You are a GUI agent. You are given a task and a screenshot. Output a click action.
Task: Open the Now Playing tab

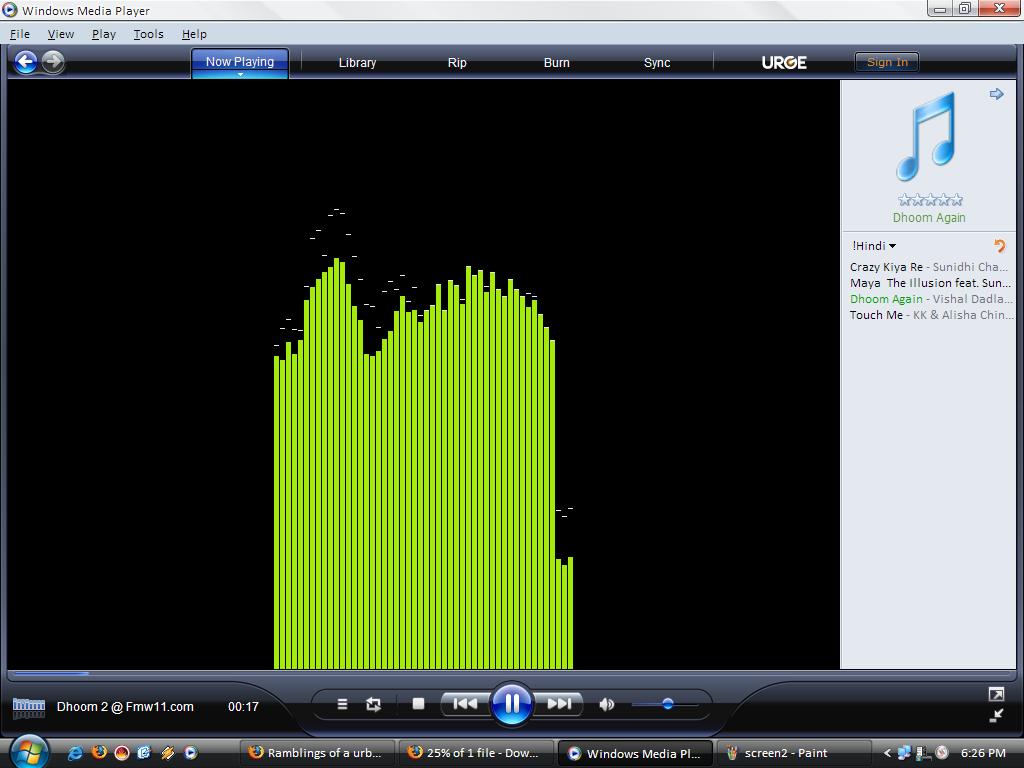[x=240, y=61]
